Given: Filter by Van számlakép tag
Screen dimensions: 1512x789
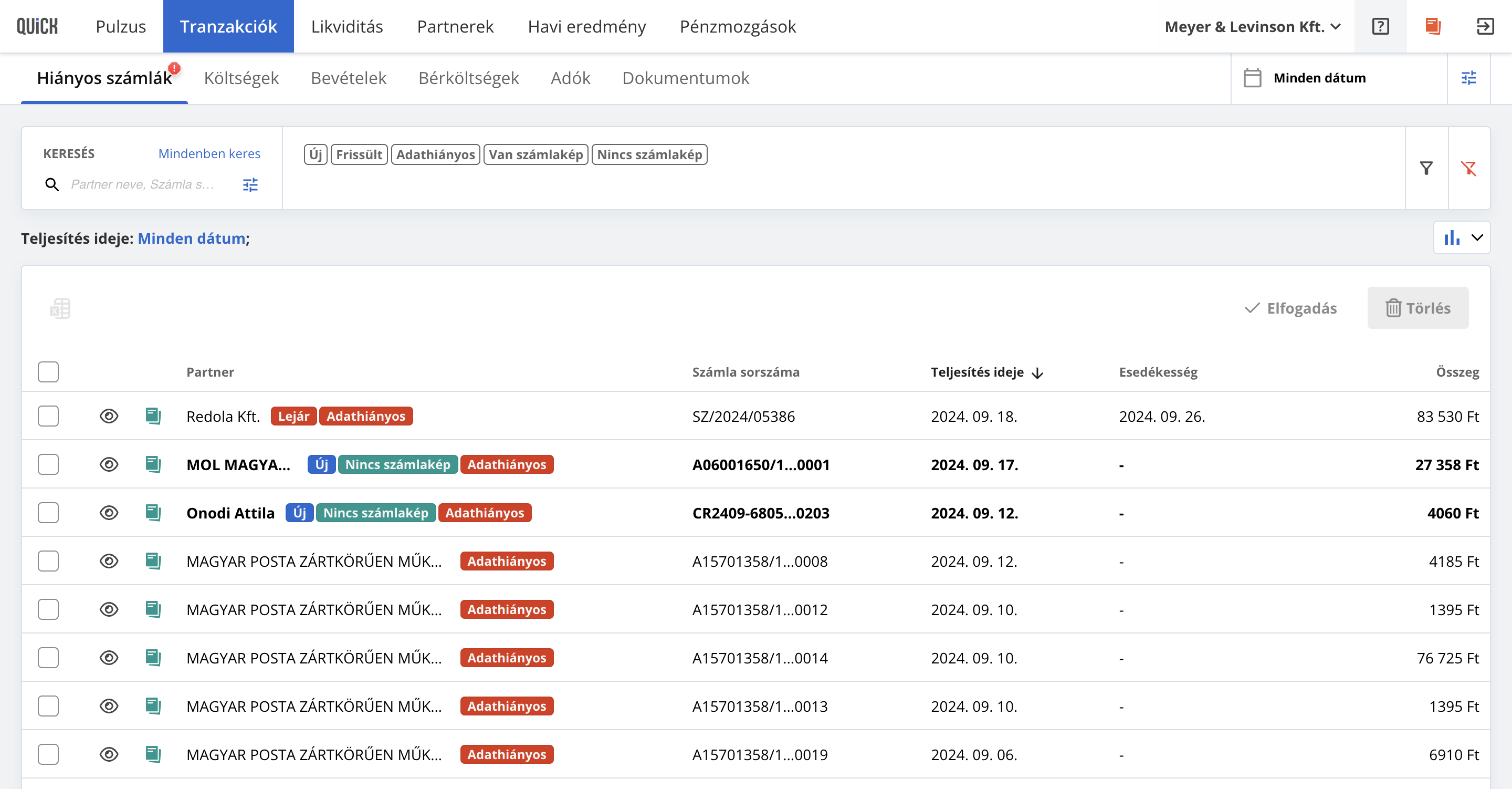Looking at the screenshot, I should (535, 154).
